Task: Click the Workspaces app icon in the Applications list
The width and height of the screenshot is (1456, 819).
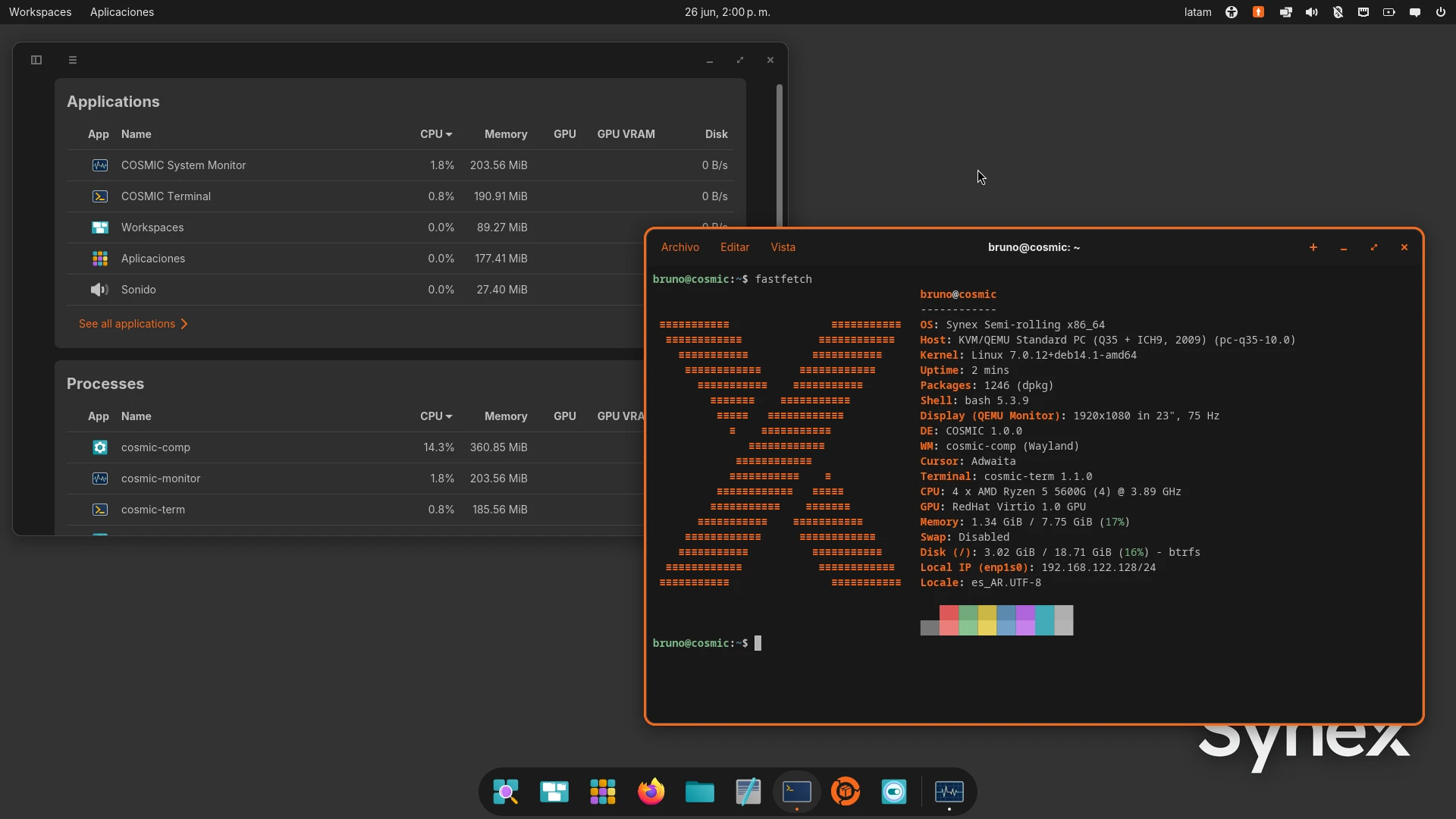Action: click(x=99, y=227)
